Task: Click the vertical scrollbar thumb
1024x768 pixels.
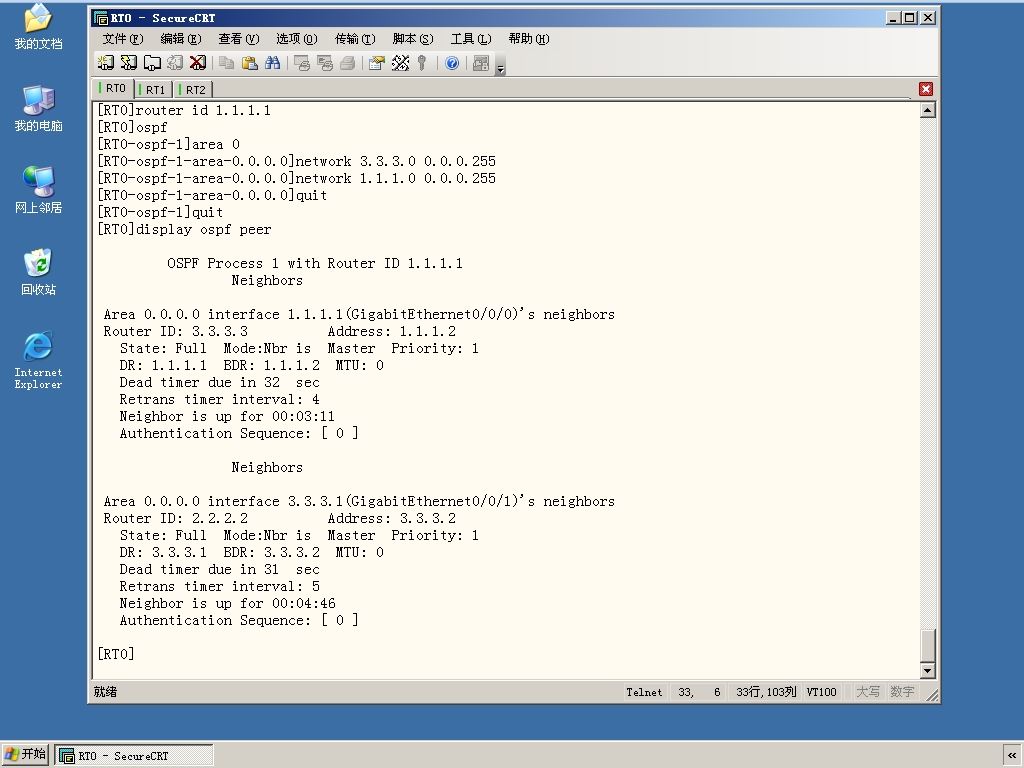Action: (927, 645)
